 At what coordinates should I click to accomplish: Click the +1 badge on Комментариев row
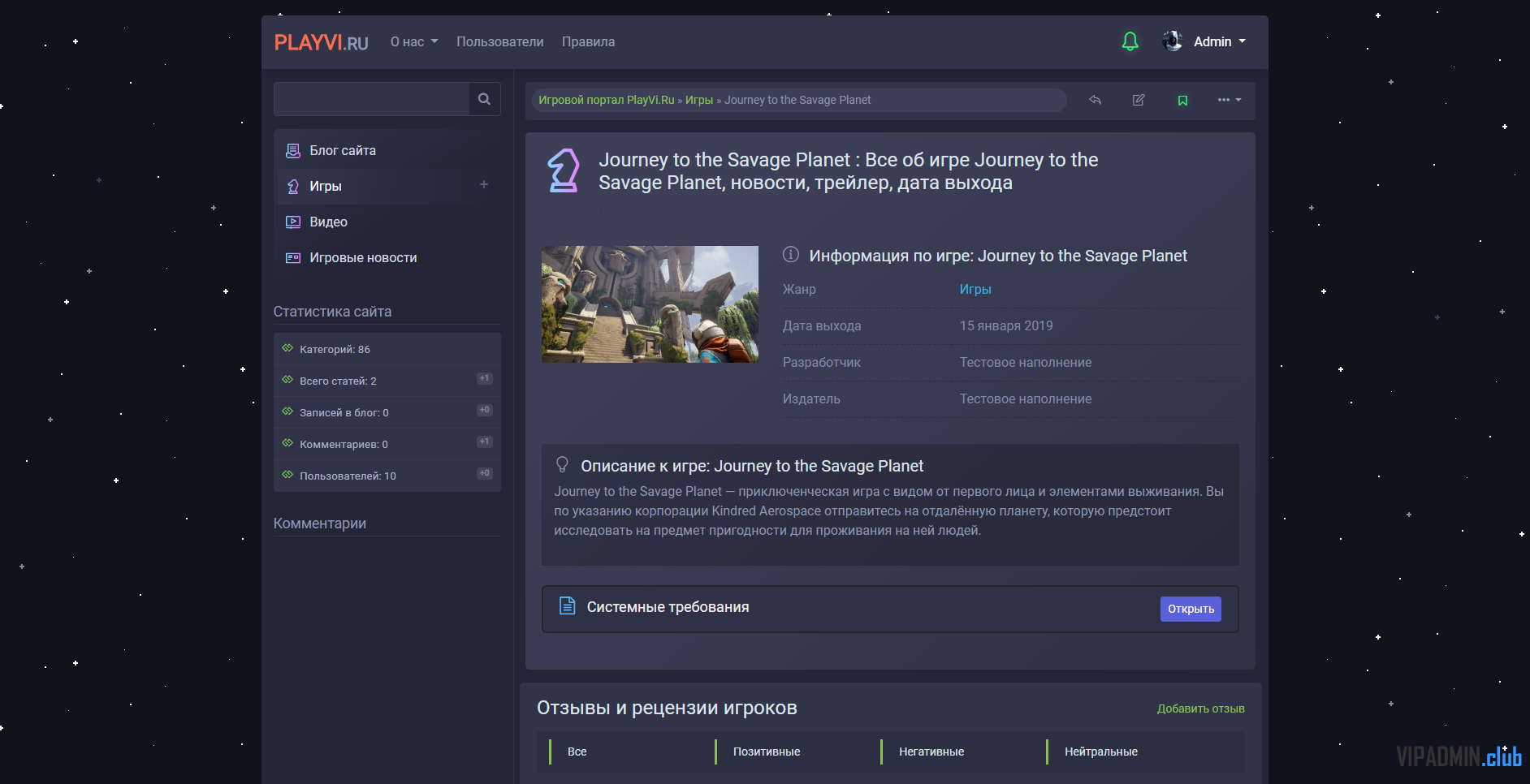(485, 442)
